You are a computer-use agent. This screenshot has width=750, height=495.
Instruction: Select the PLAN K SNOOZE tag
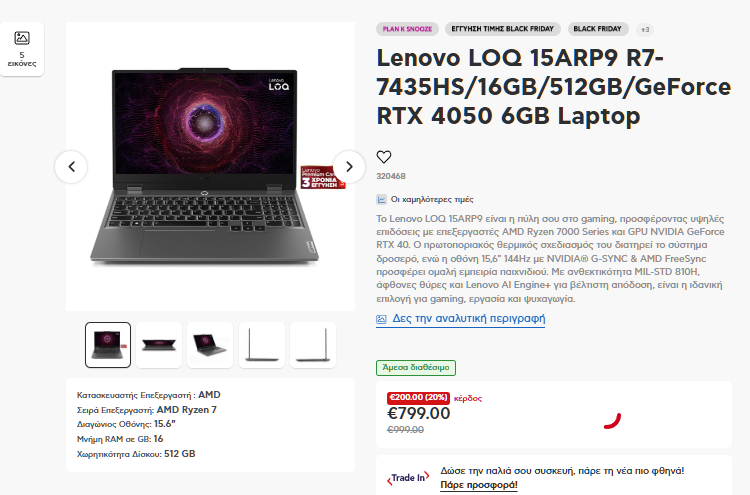point(407,29)
